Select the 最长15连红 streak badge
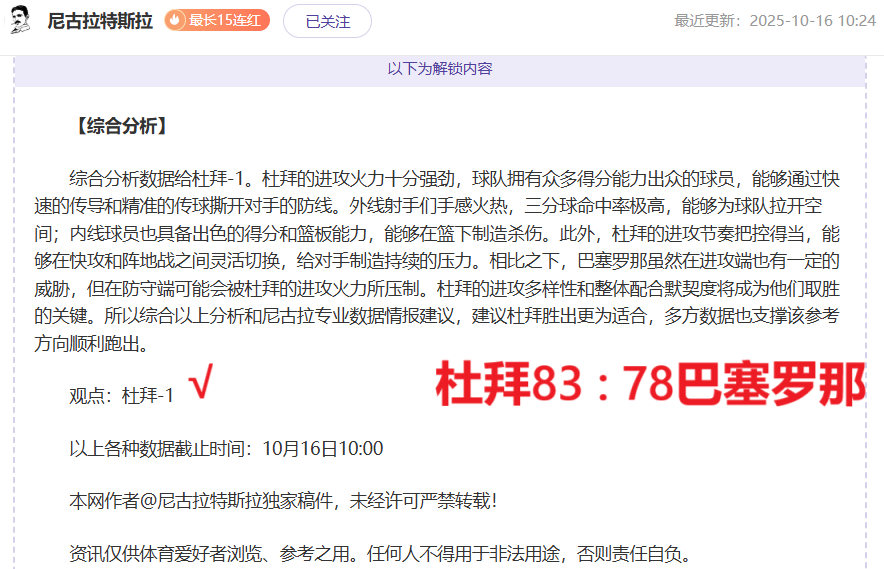 coord(217,21)
